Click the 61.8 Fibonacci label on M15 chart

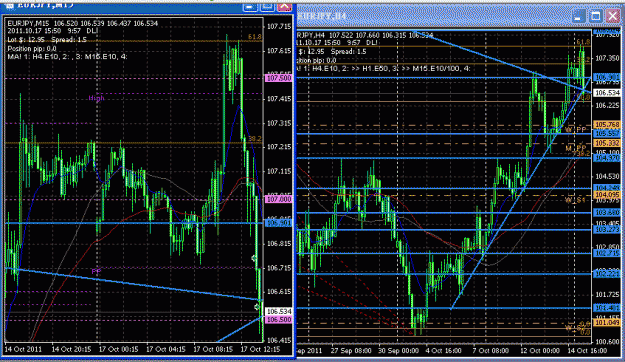tap(255, 37)
